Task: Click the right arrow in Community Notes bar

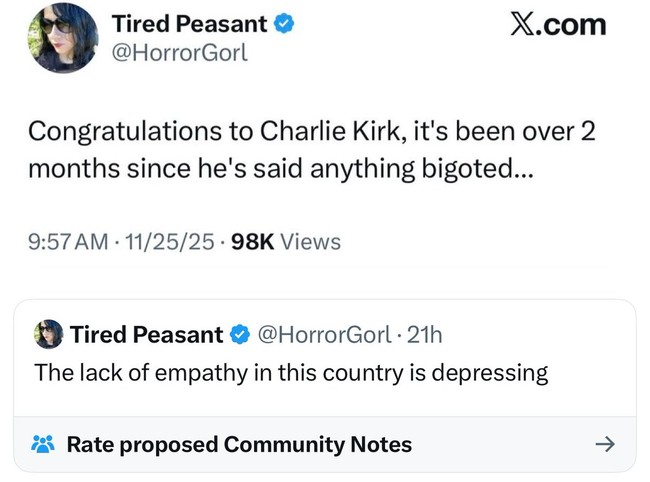Action: pyautogui.click(x=603, y=444)
